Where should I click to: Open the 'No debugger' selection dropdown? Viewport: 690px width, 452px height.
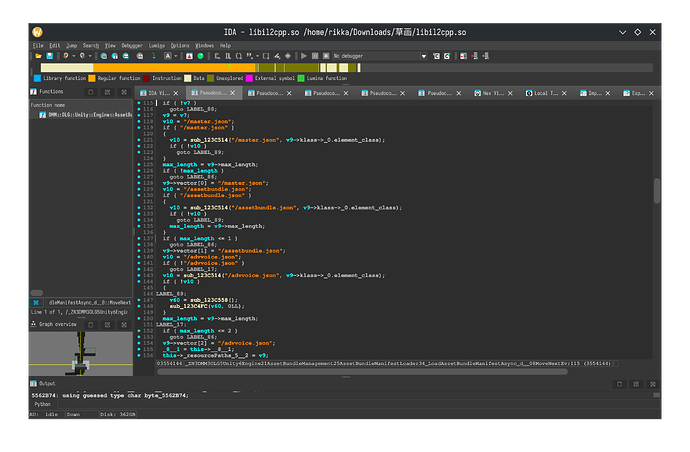tap(380, 56)
